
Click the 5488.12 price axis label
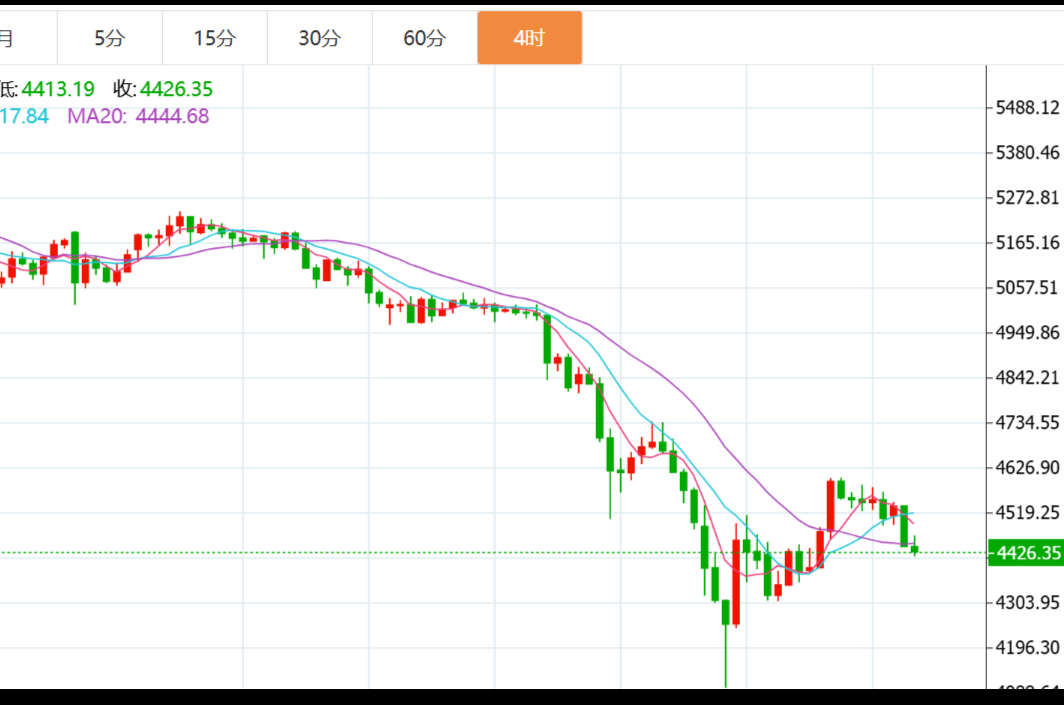(x=1027, y=108)
